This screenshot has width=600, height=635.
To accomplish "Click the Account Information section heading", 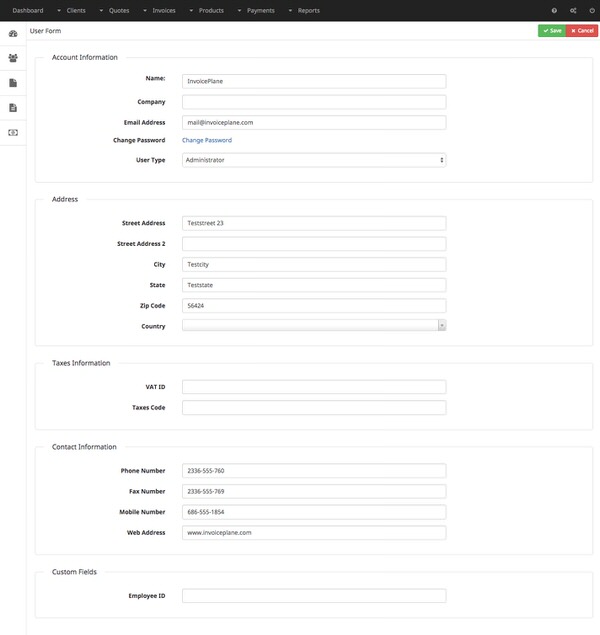I will pyautogui.click(x=85, y=58).
